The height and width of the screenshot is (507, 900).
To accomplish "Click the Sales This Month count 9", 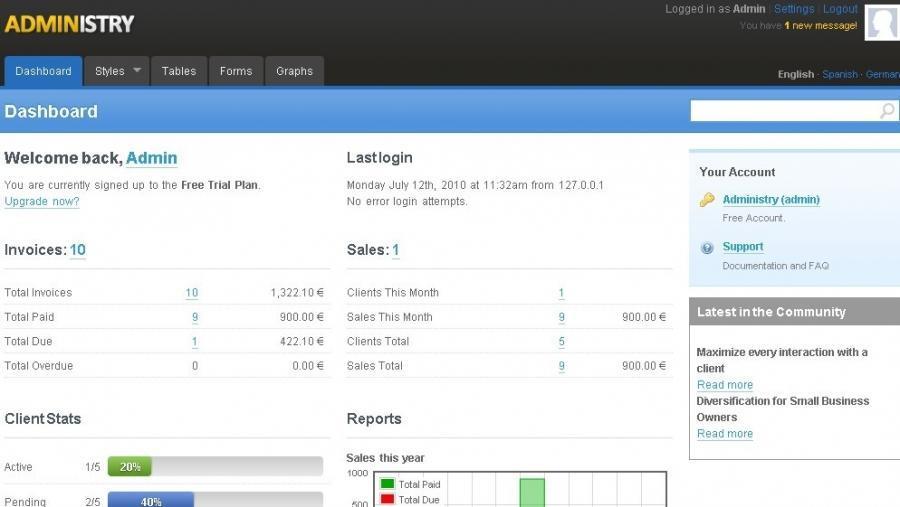I will [x=561, y=318].
